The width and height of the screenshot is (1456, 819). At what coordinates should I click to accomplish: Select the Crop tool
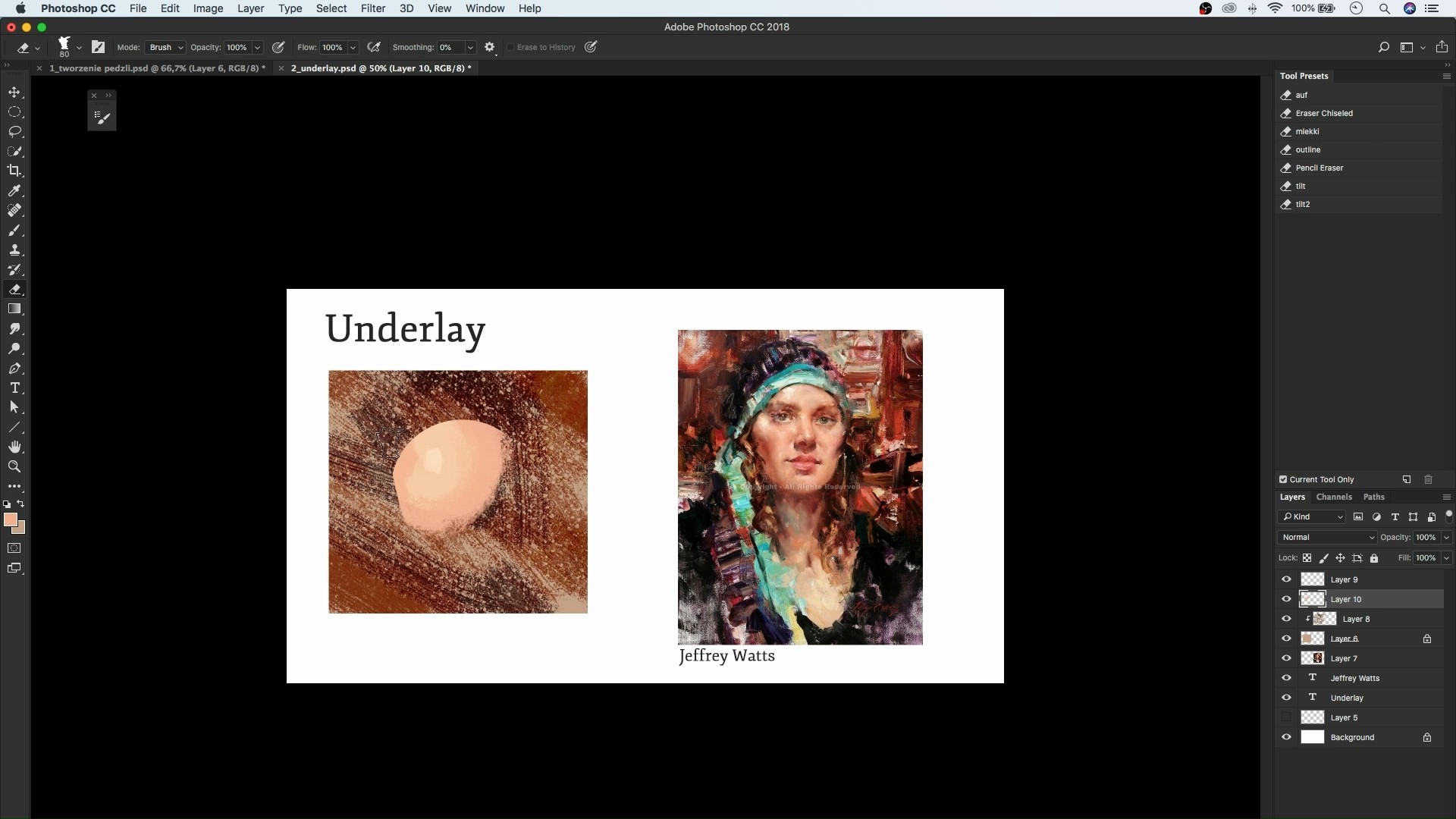pyautogui.click(x=14, y=171)
